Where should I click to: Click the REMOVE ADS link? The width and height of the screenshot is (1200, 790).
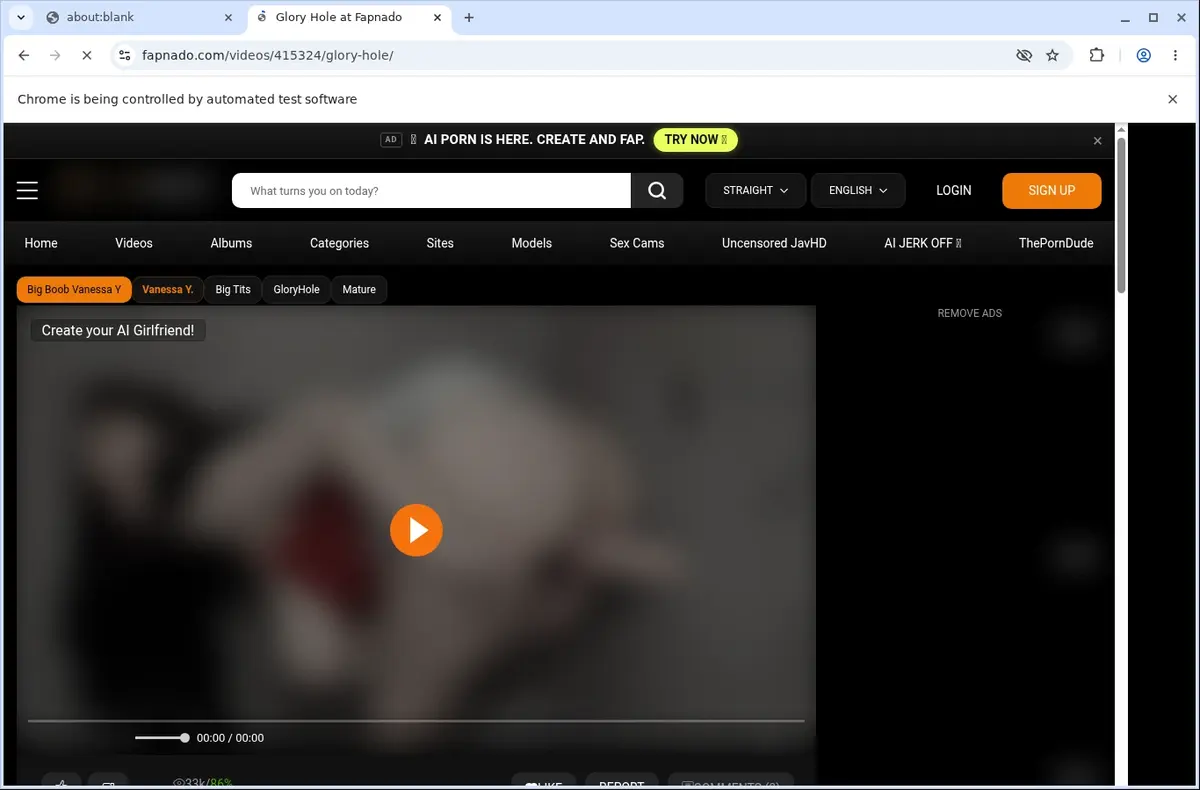point(970,313)
